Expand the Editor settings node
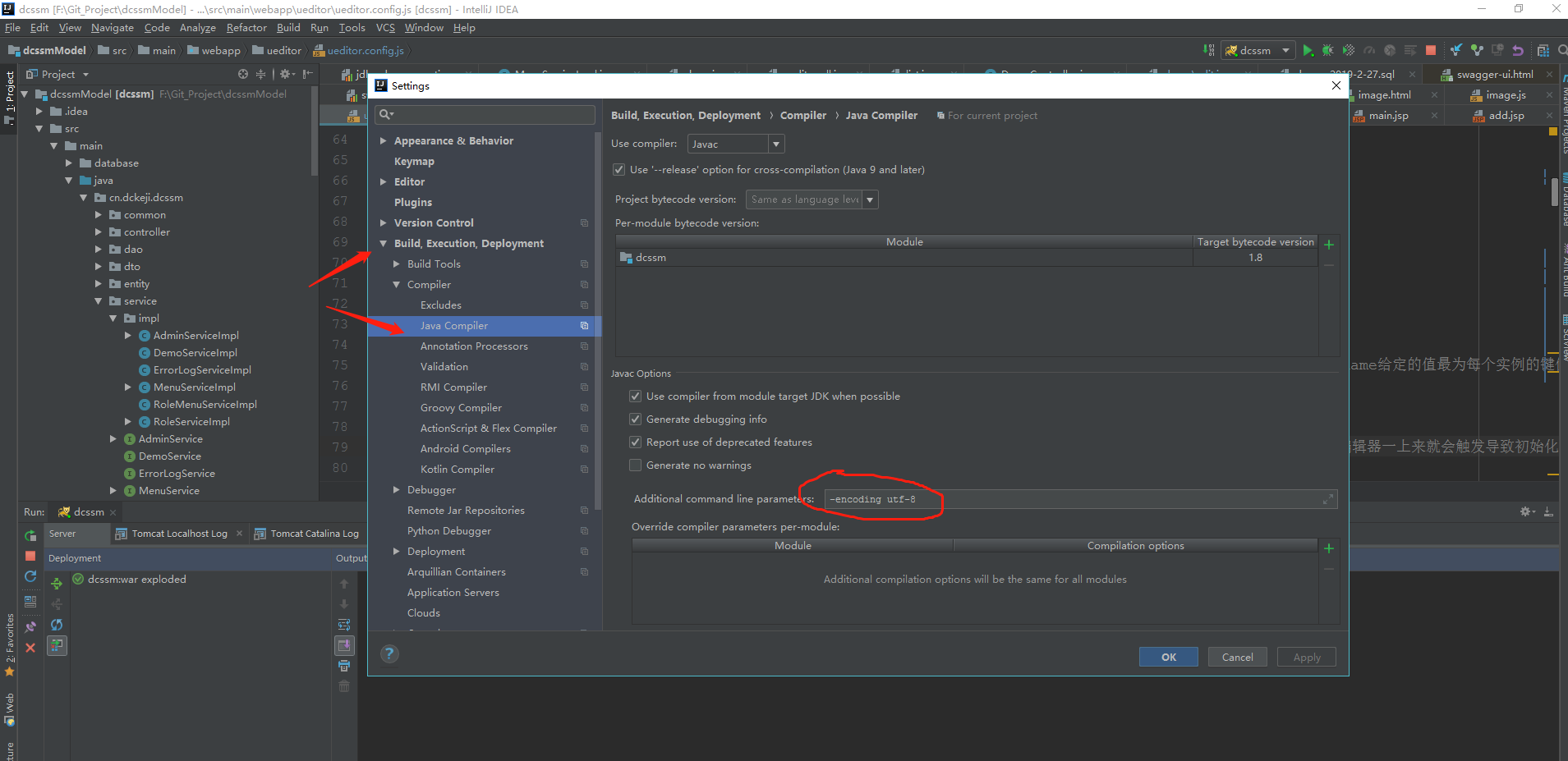Viewport: 1568px width, 761px height. (x=383, y=182)
